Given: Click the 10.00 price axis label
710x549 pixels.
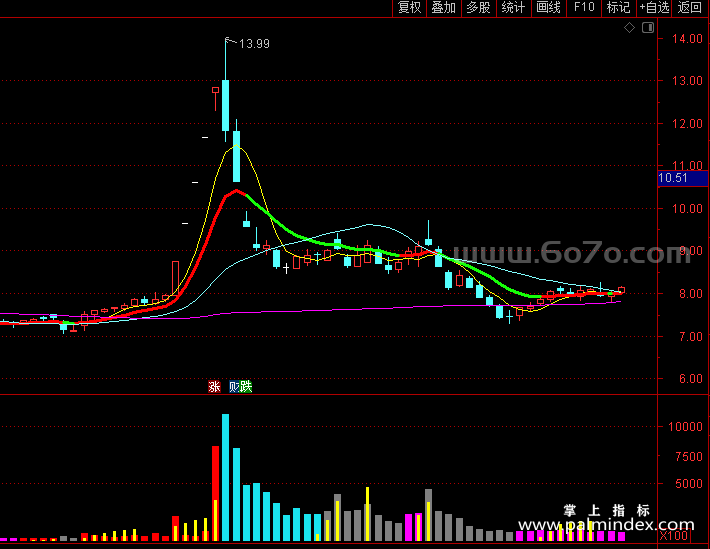Looking at the screenshot, I should [687, 209].
